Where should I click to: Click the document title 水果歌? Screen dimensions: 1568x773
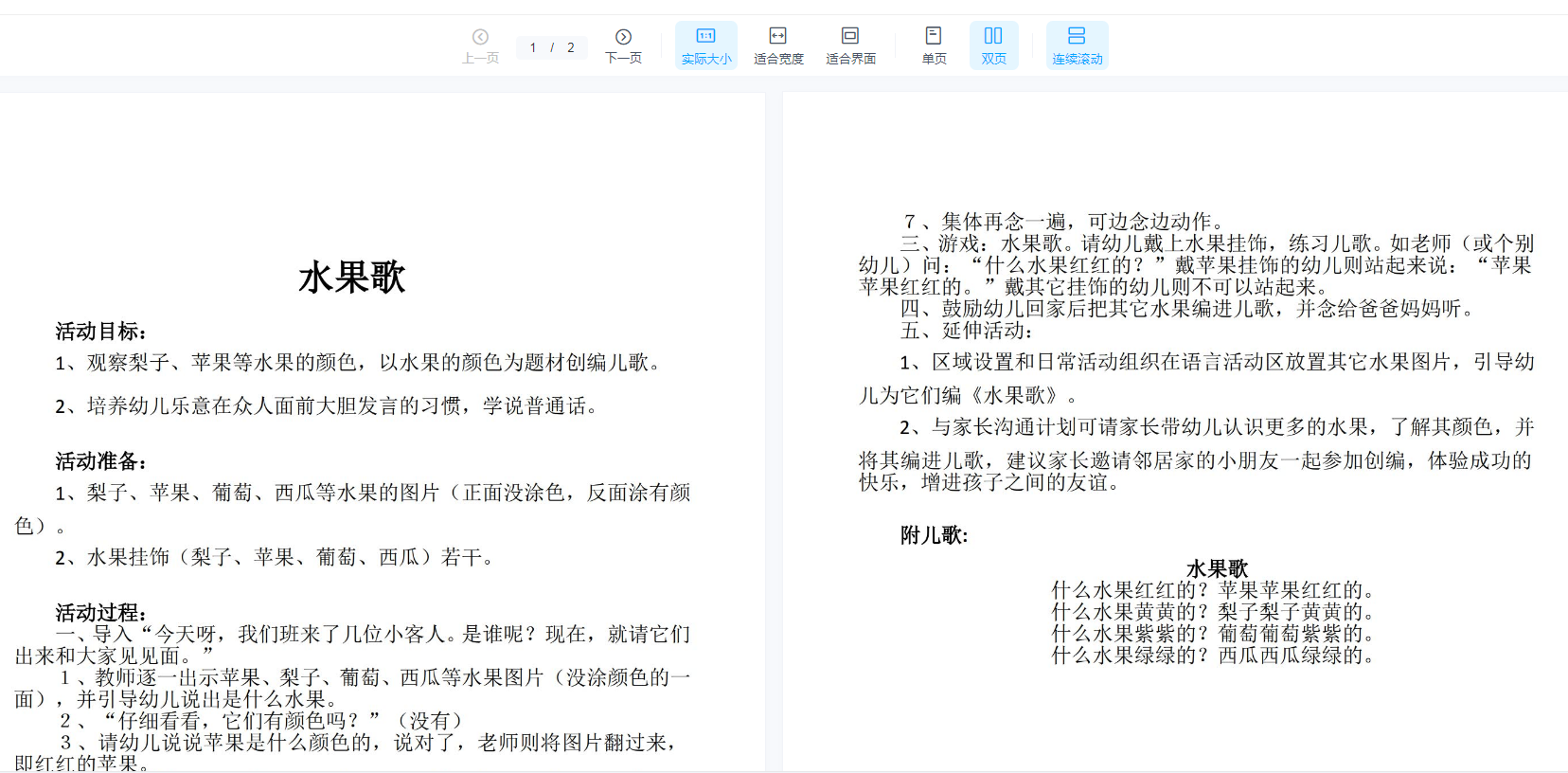tap(351, 278)
